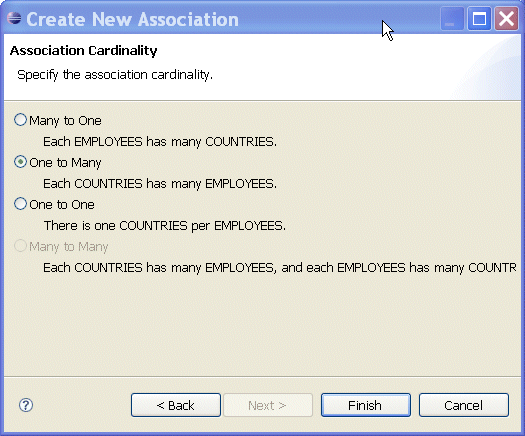This screenshot has height=436, width=525.
Task: Select the Many to One radio button
Action: [x=20, y=120]
